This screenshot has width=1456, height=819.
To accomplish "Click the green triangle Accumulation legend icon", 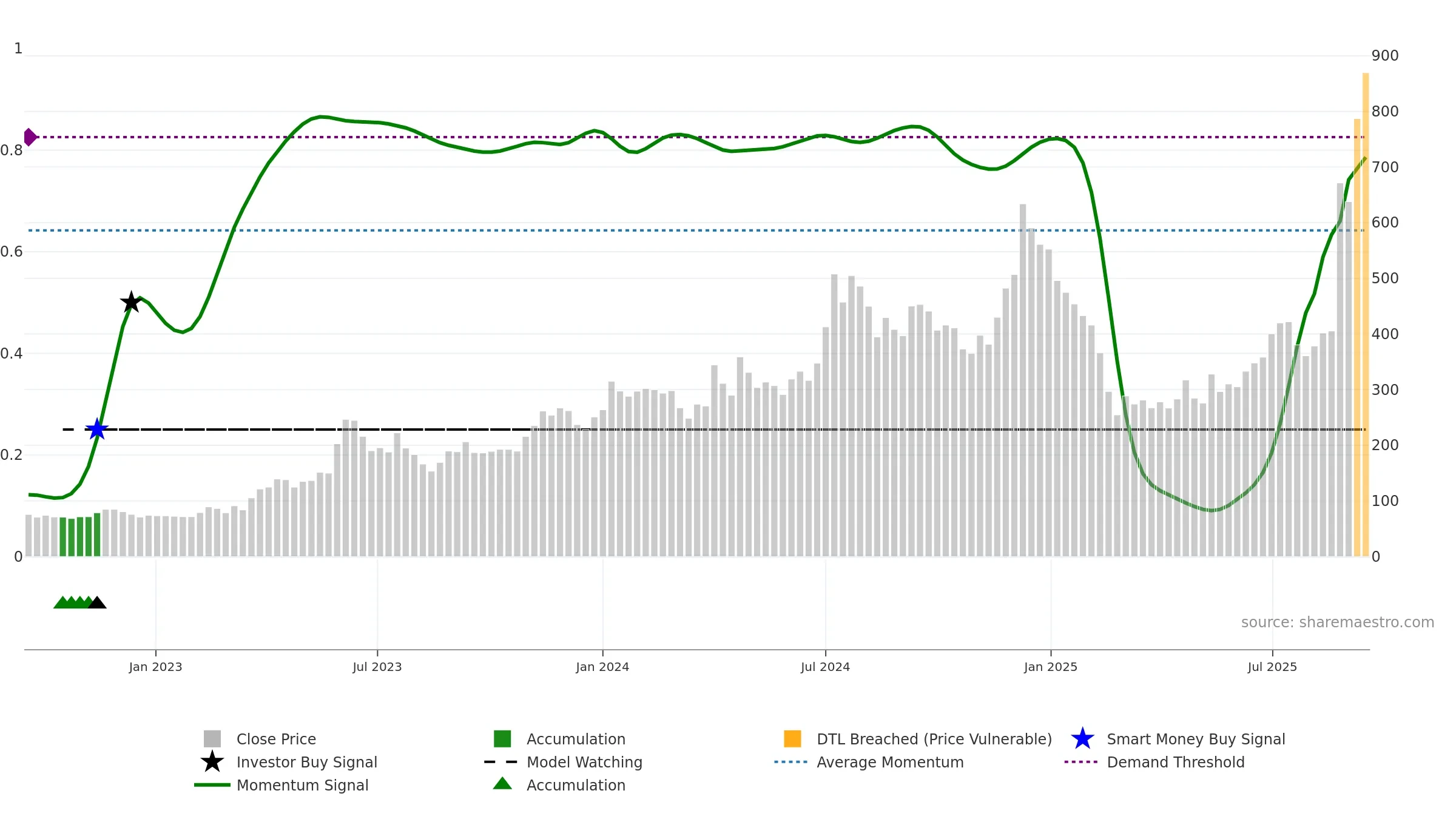I will (502, 784).
